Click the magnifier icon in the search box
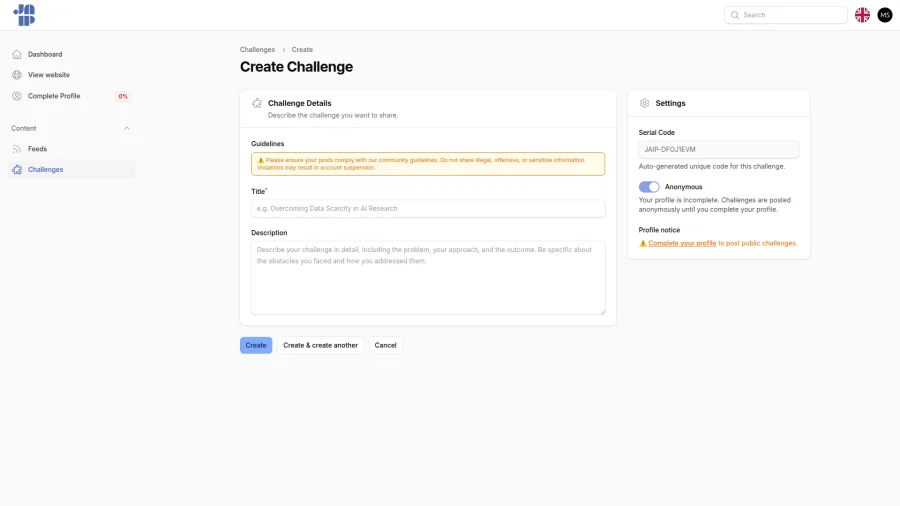 click(x=735, y=15)
